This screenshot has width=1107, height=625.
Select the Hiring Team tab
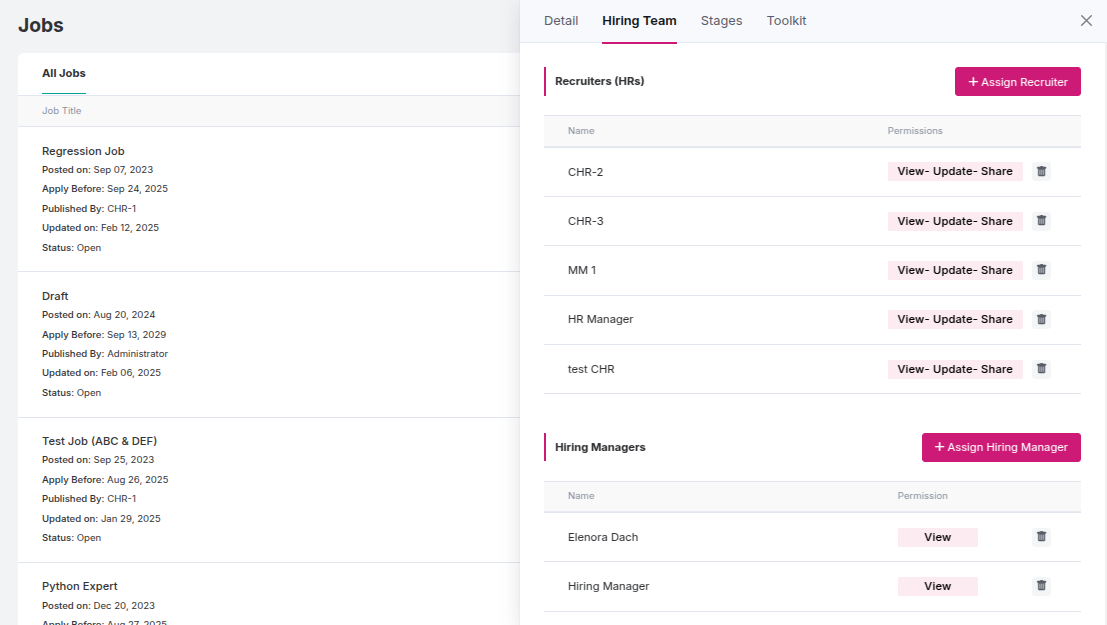pyautogui.click(x=639, y=21)
